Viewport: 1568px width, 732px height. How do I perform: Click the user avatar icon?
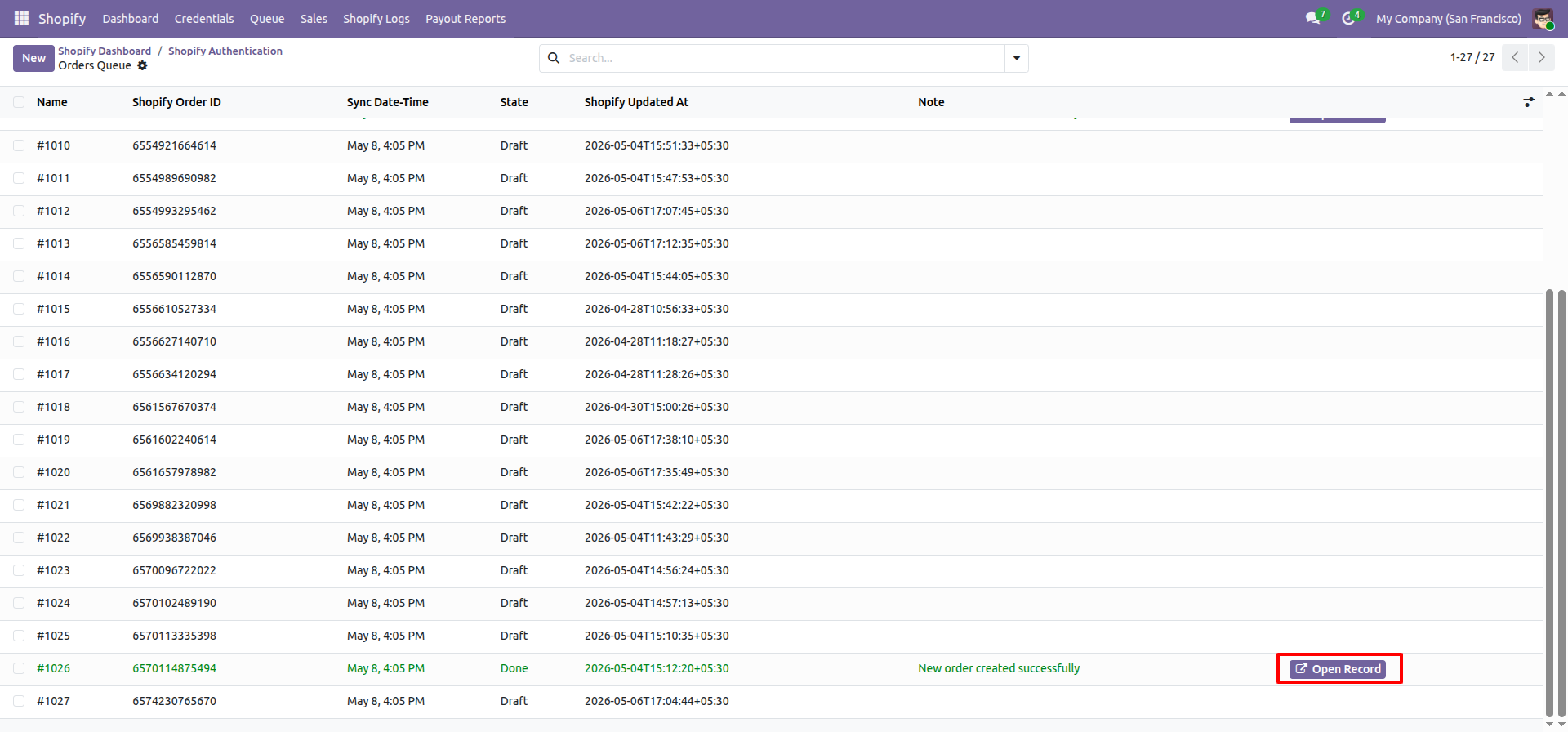coord(1543,19)
